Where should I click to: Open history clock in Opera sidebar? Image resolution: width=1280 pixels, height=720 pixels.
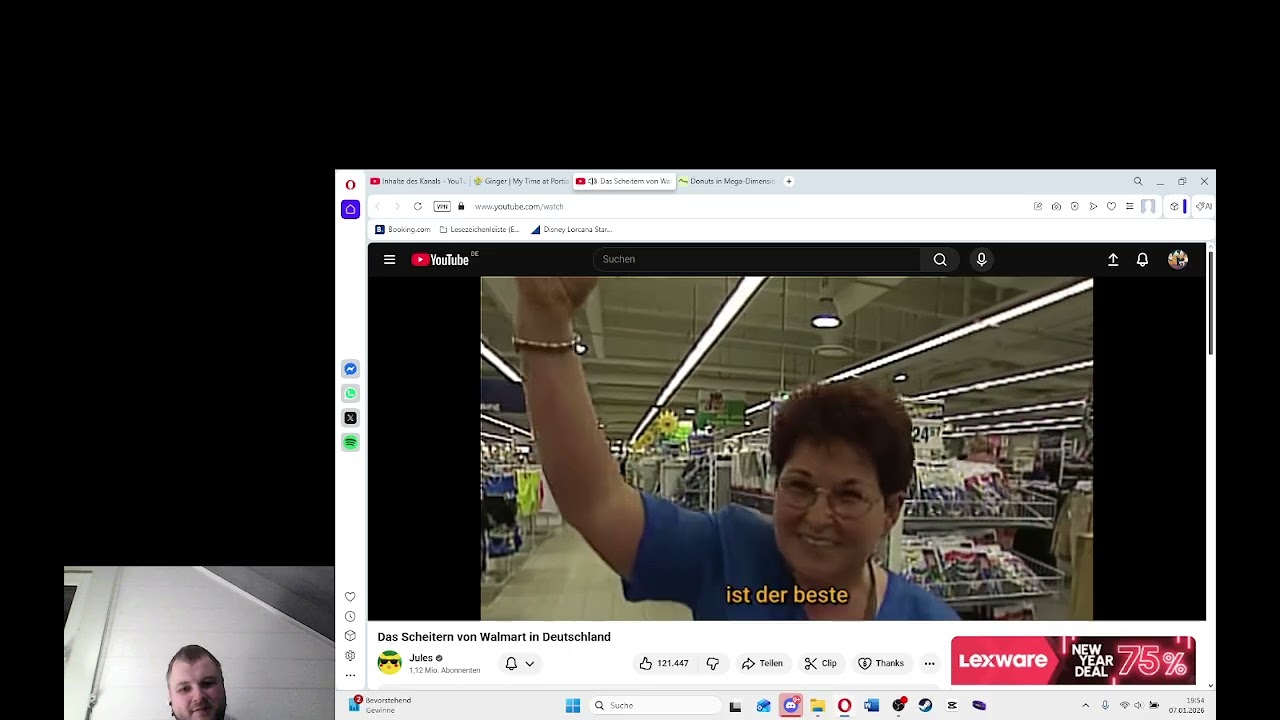click(x=350, y=616)
